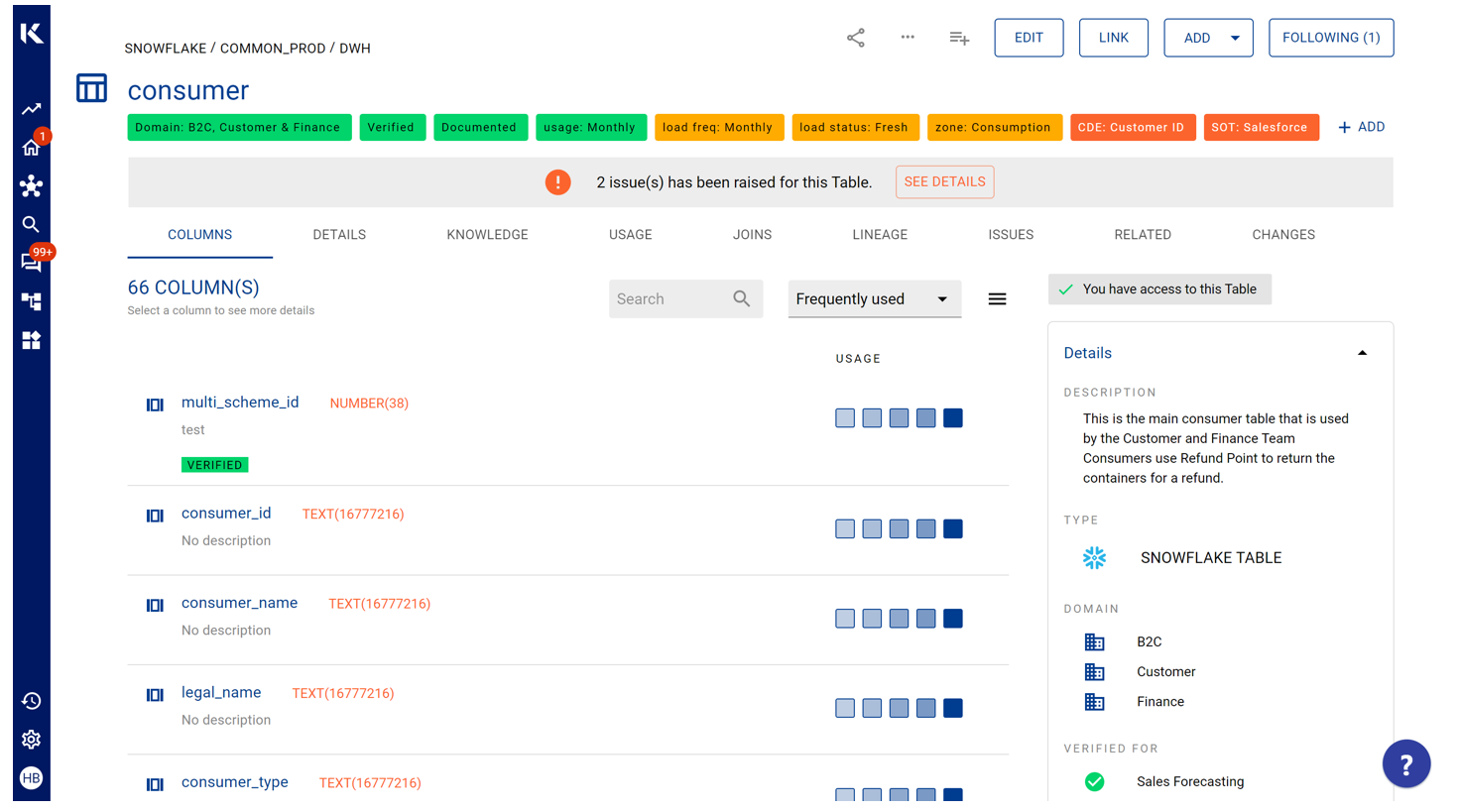Click the settings gear in the sidebar

click(31, 740)
